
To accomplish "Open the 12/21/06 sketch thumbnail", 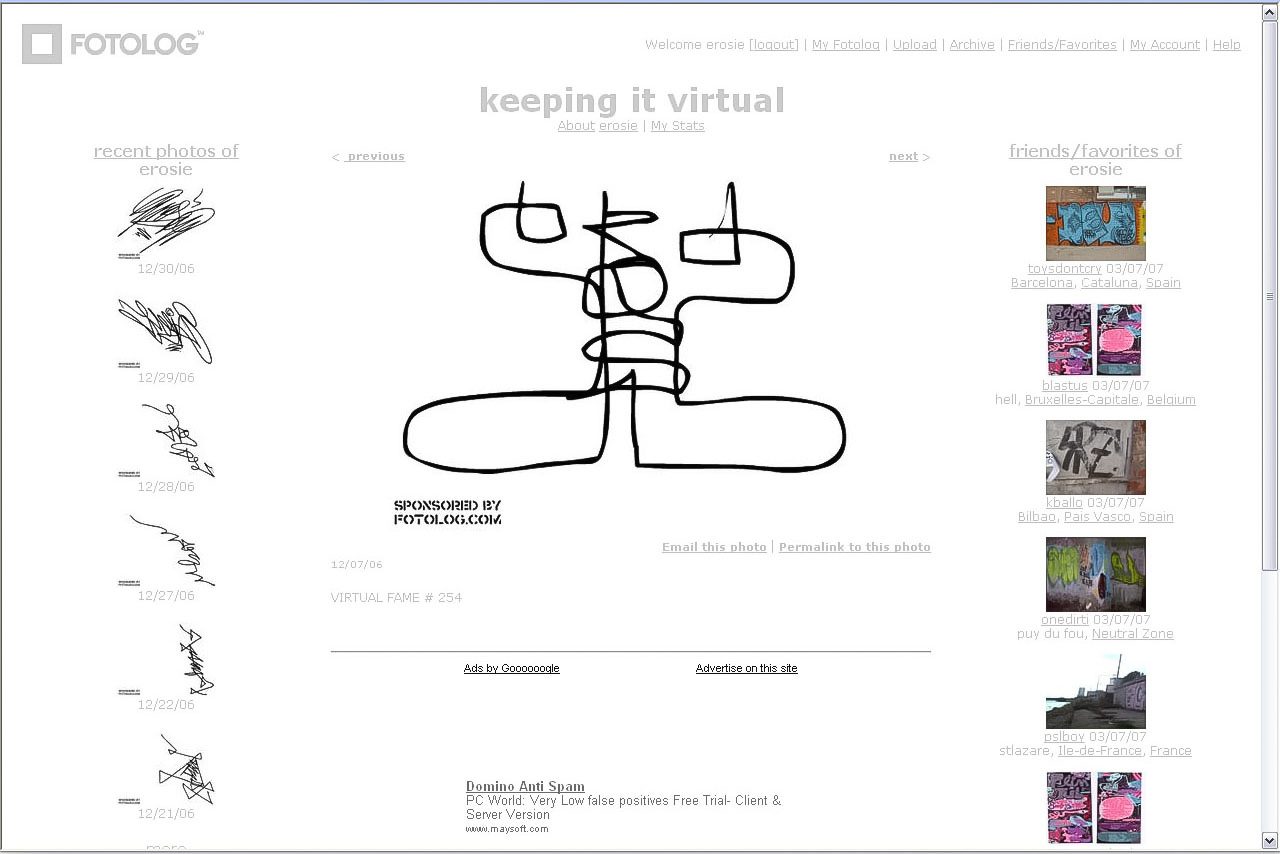I will tap(166, 768).
